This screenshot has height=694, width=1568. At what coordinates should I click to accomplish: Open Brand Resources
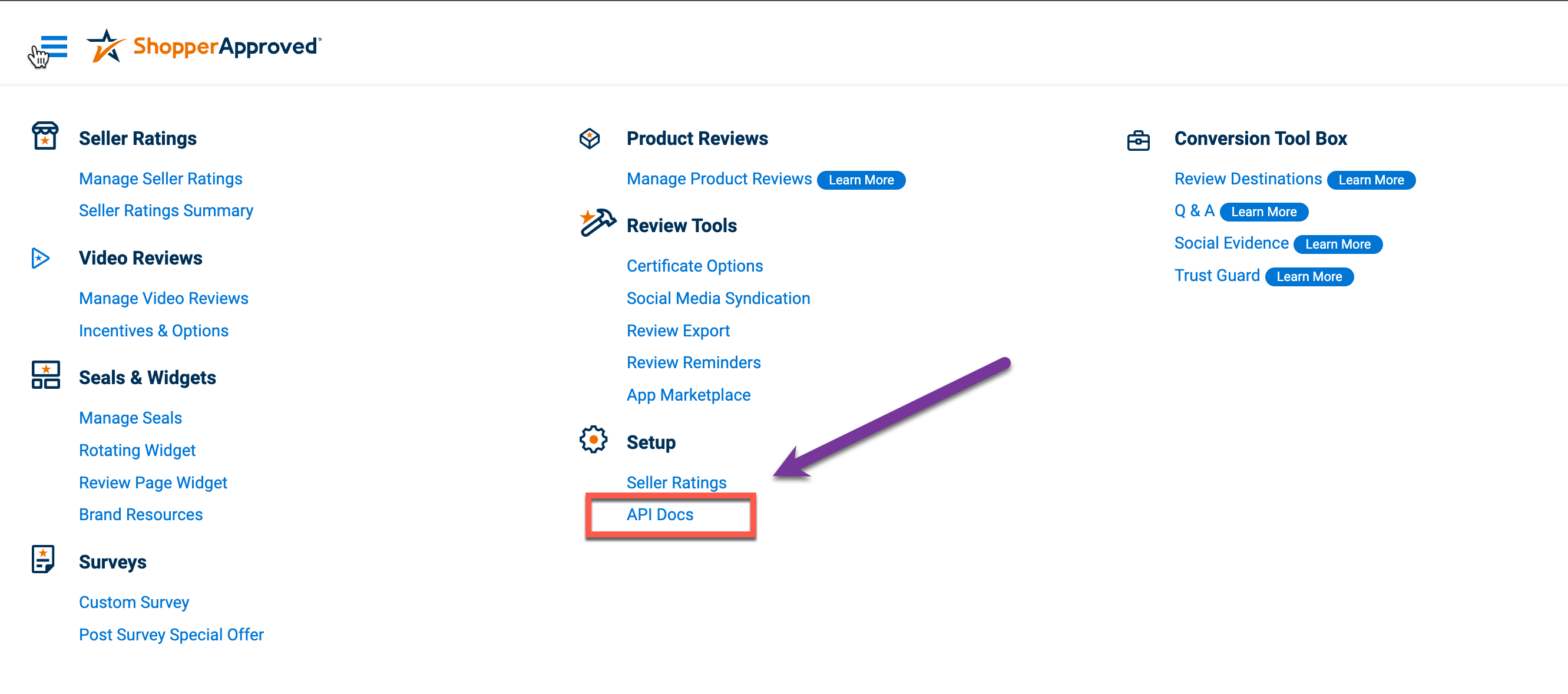tap(141, 515)
